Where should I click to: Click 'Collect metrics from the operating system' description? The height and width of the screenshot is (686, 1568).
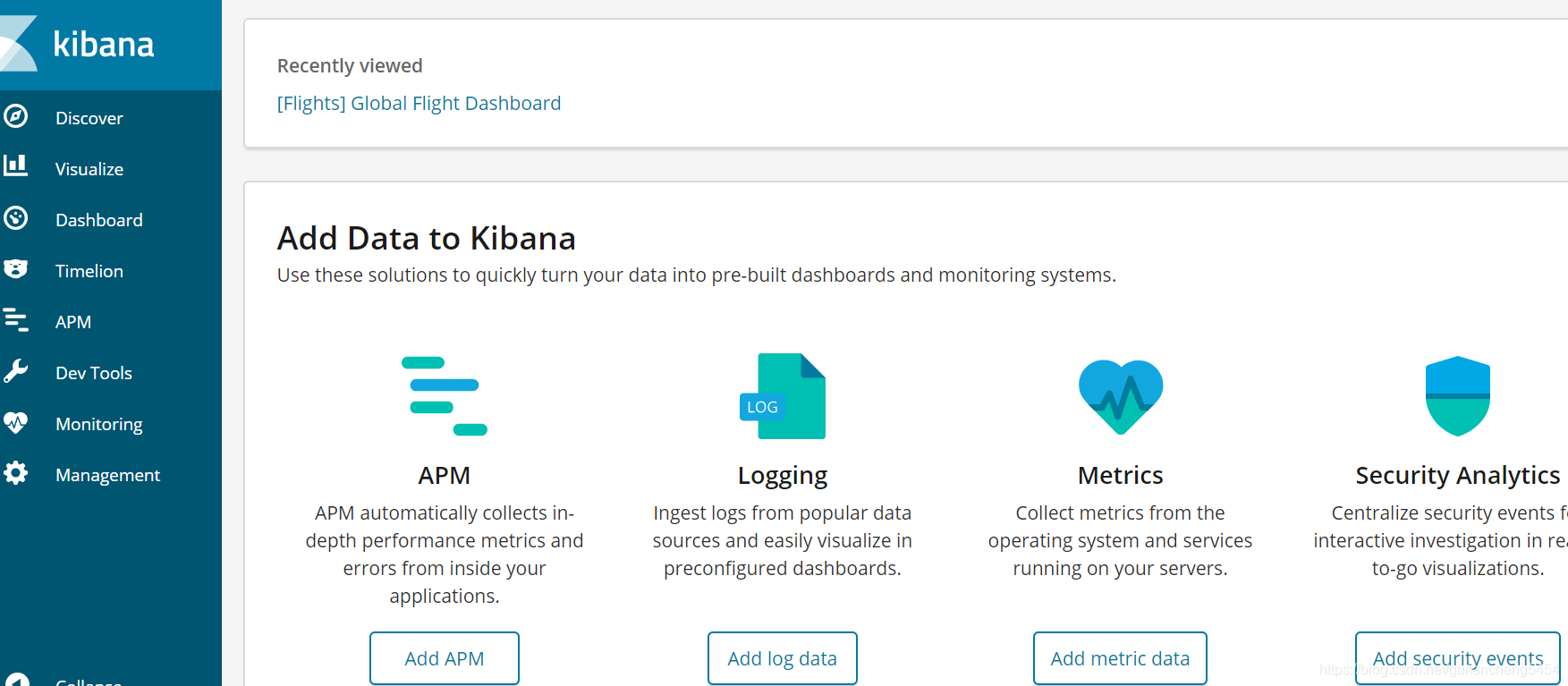[1121, 540]
